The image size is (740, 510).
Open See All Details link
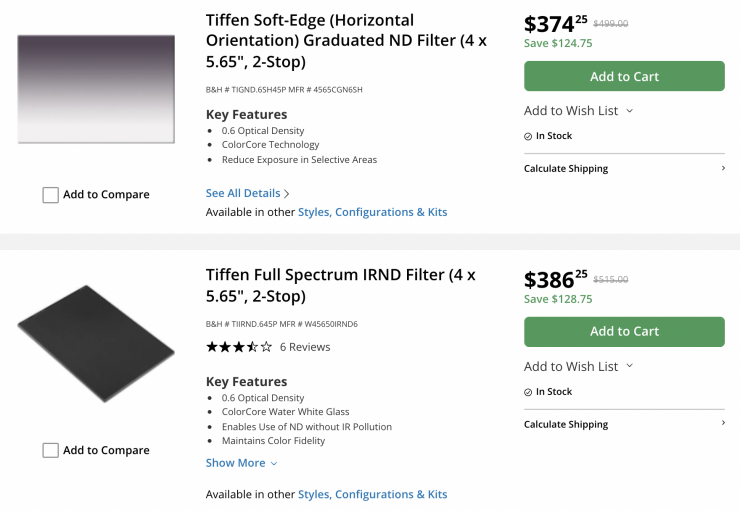coord(247,193)
